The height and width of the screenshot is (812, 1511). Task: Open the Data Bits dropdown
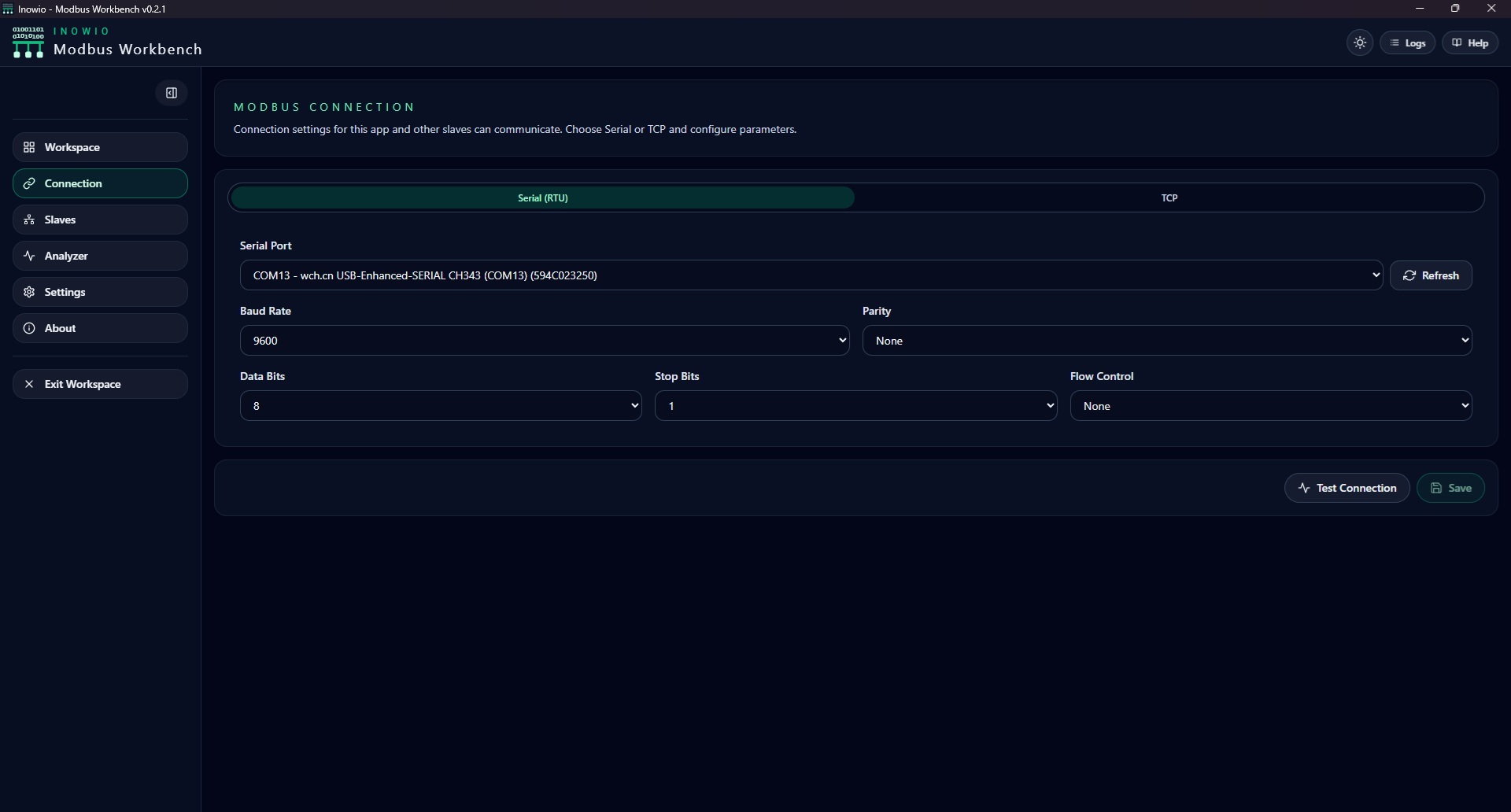[x=441, y=406]
